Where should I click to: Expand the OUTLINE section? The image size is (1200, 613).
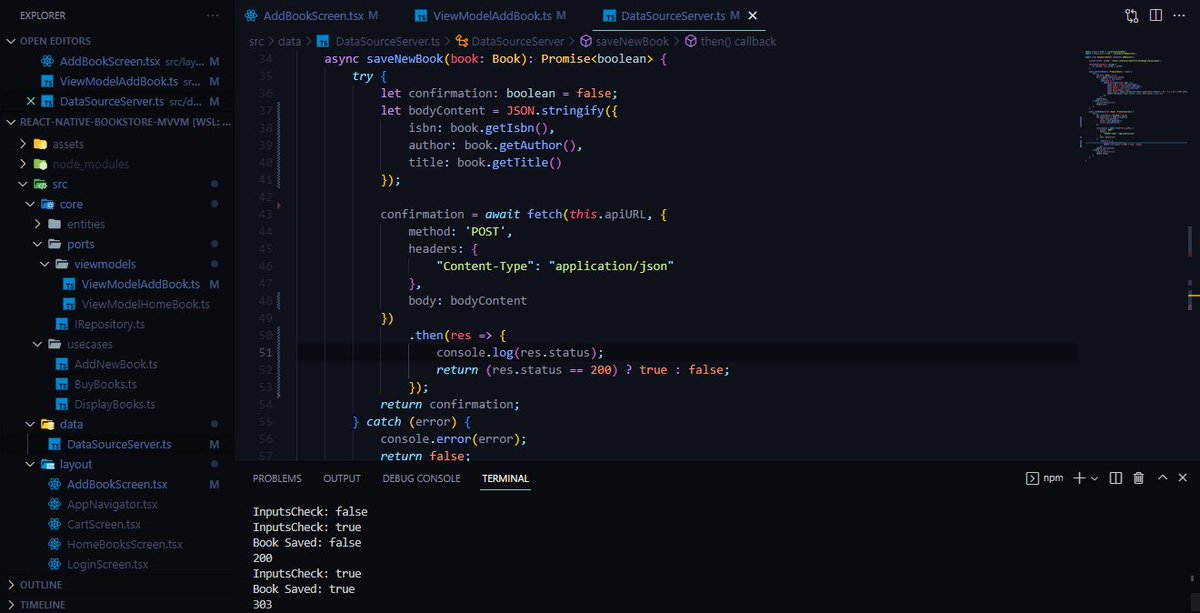click(40, 584)
